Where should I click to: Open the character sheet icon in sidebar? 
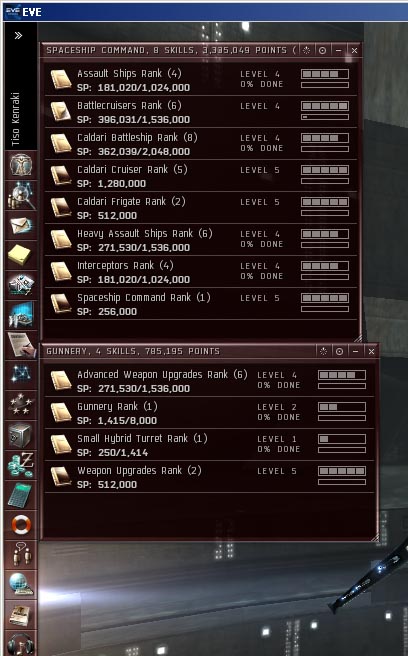[x=21, y=165]
